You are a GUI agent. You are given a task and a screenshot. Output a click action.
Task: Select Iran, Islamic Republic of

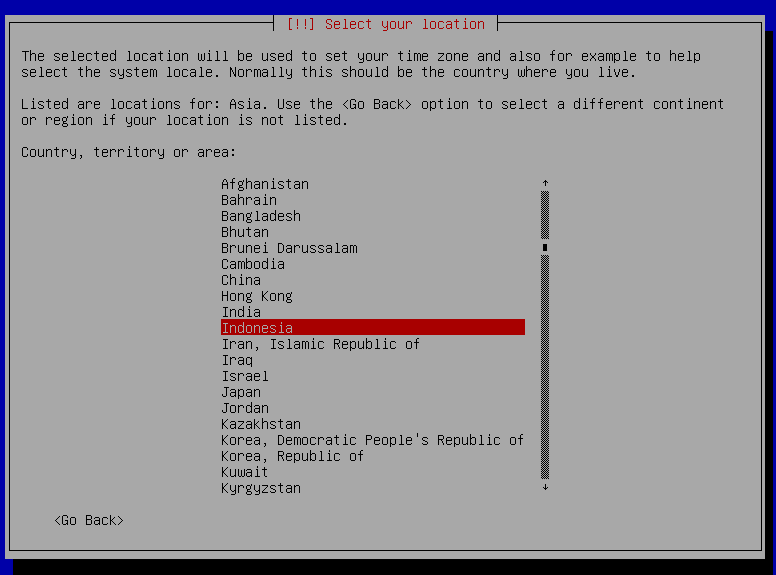[x=373, y=344]
